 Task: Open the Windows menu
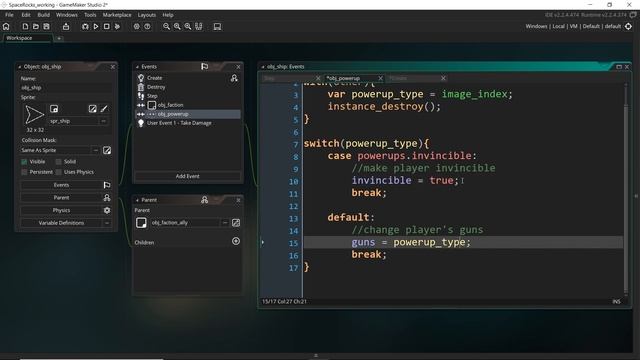point(67,15)
